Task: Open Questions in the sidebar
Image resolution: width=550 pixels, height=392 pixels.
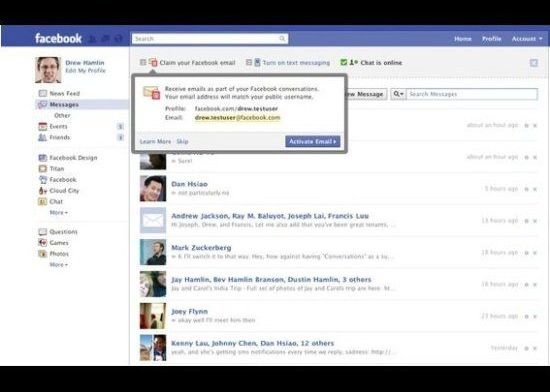Action: pos(63,232)
